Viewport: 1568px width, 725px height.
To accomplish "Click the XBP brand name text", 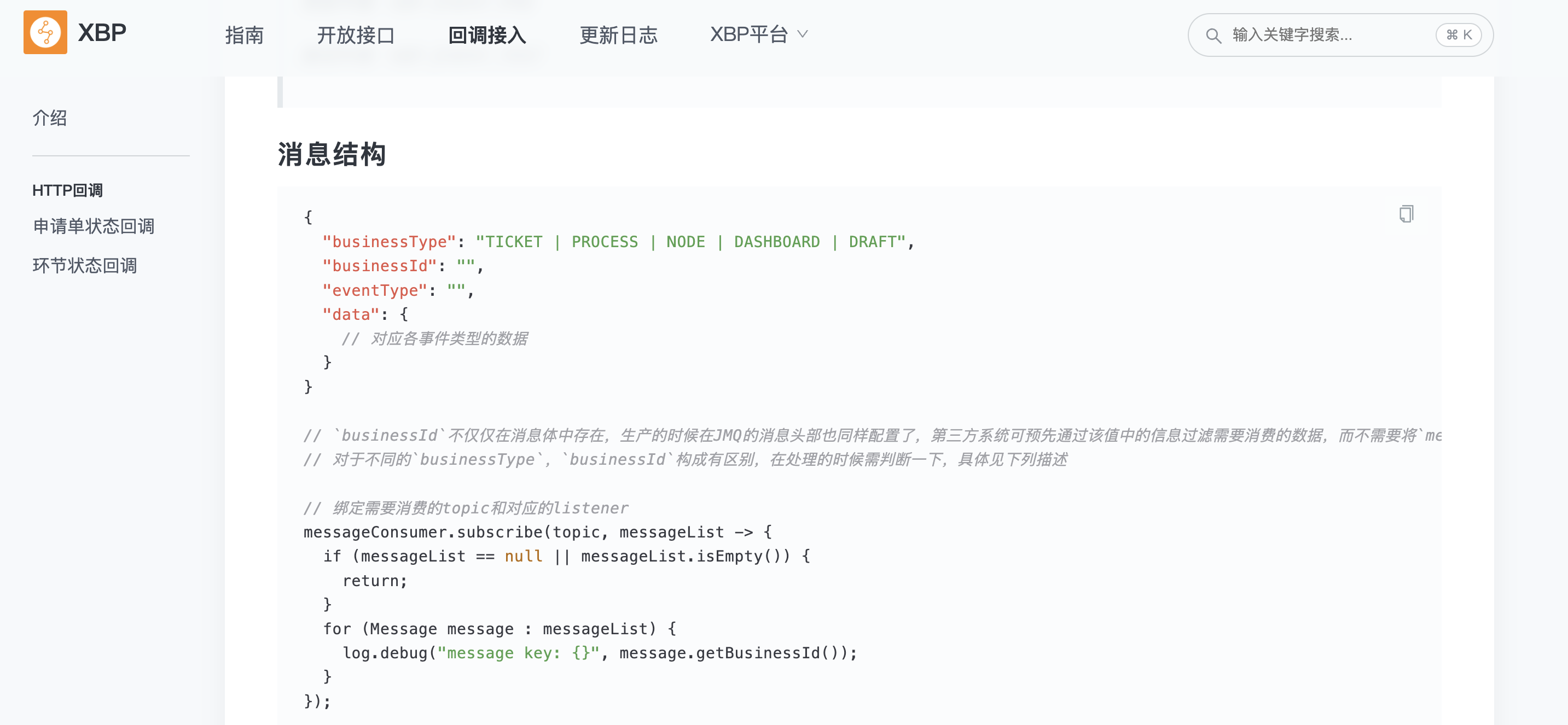I will (x=102, y=33).
